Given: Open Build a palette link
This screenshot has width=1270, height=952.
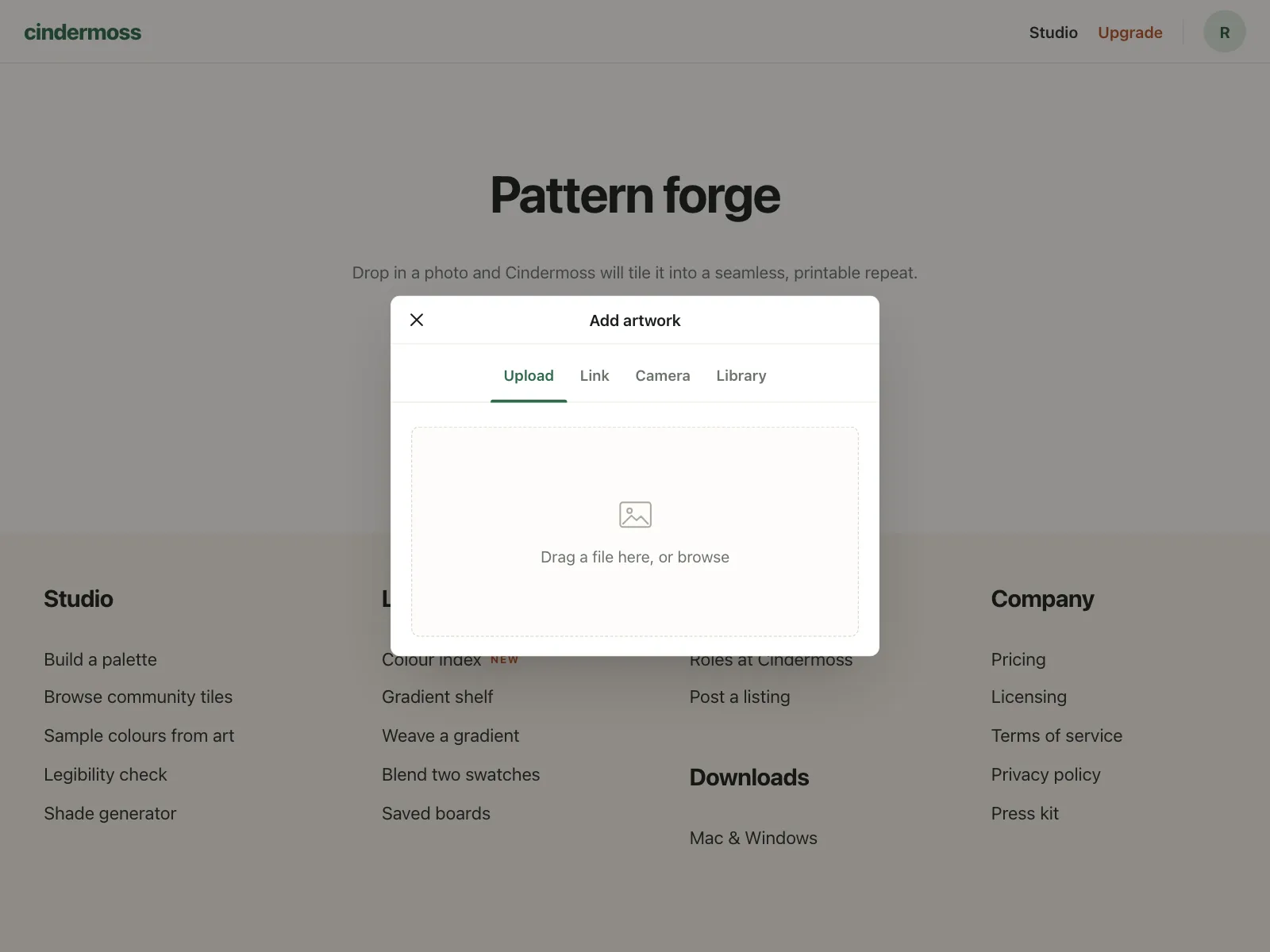Looking at the screenshot, I should (101, 659).
